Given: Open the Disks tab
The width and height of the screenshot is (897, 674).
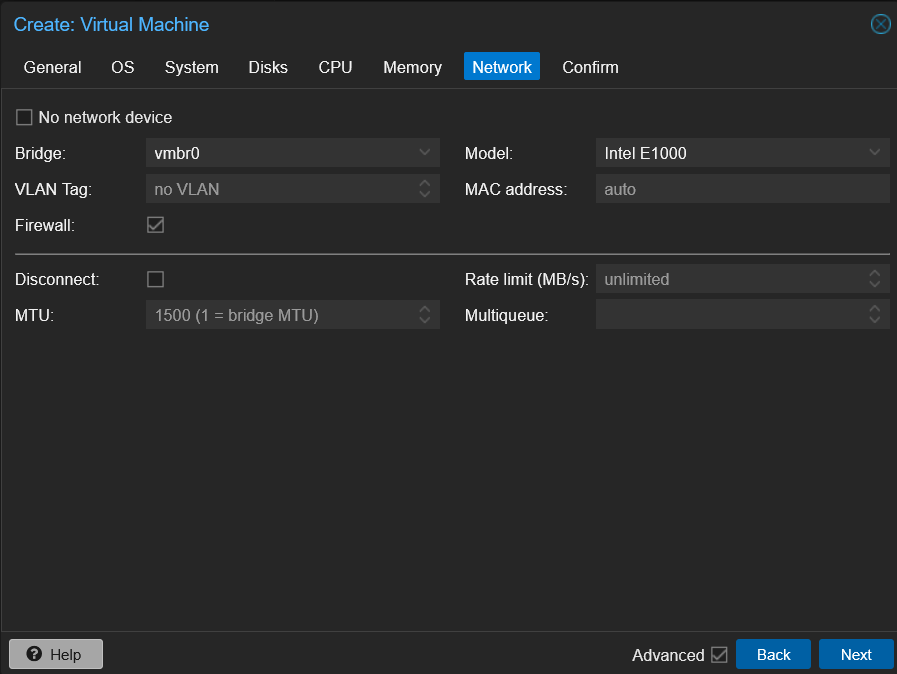Looking at the screenshot, I should 268,67.
